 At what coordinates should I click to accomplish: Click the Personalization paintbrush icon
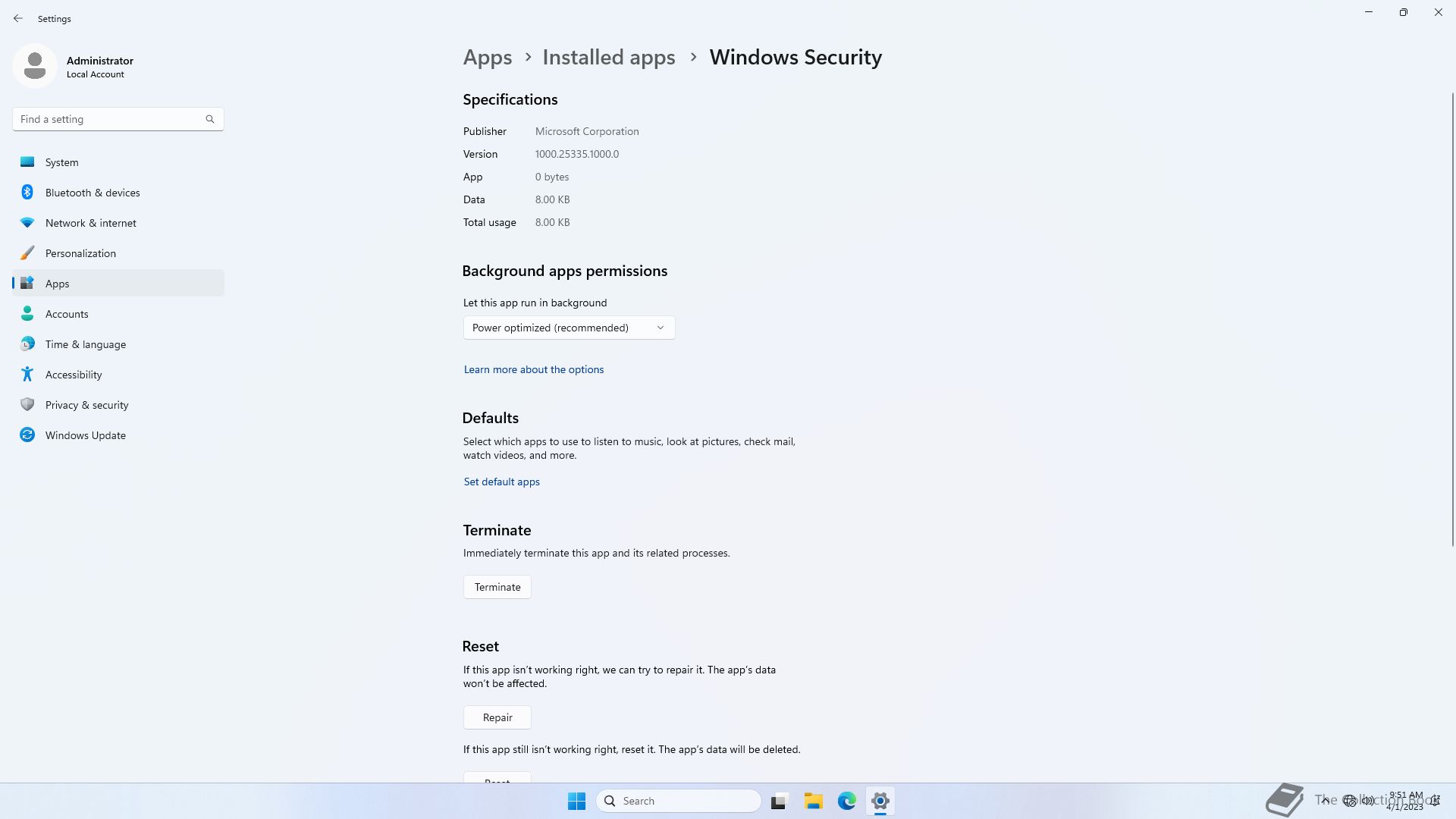[27, 253]
